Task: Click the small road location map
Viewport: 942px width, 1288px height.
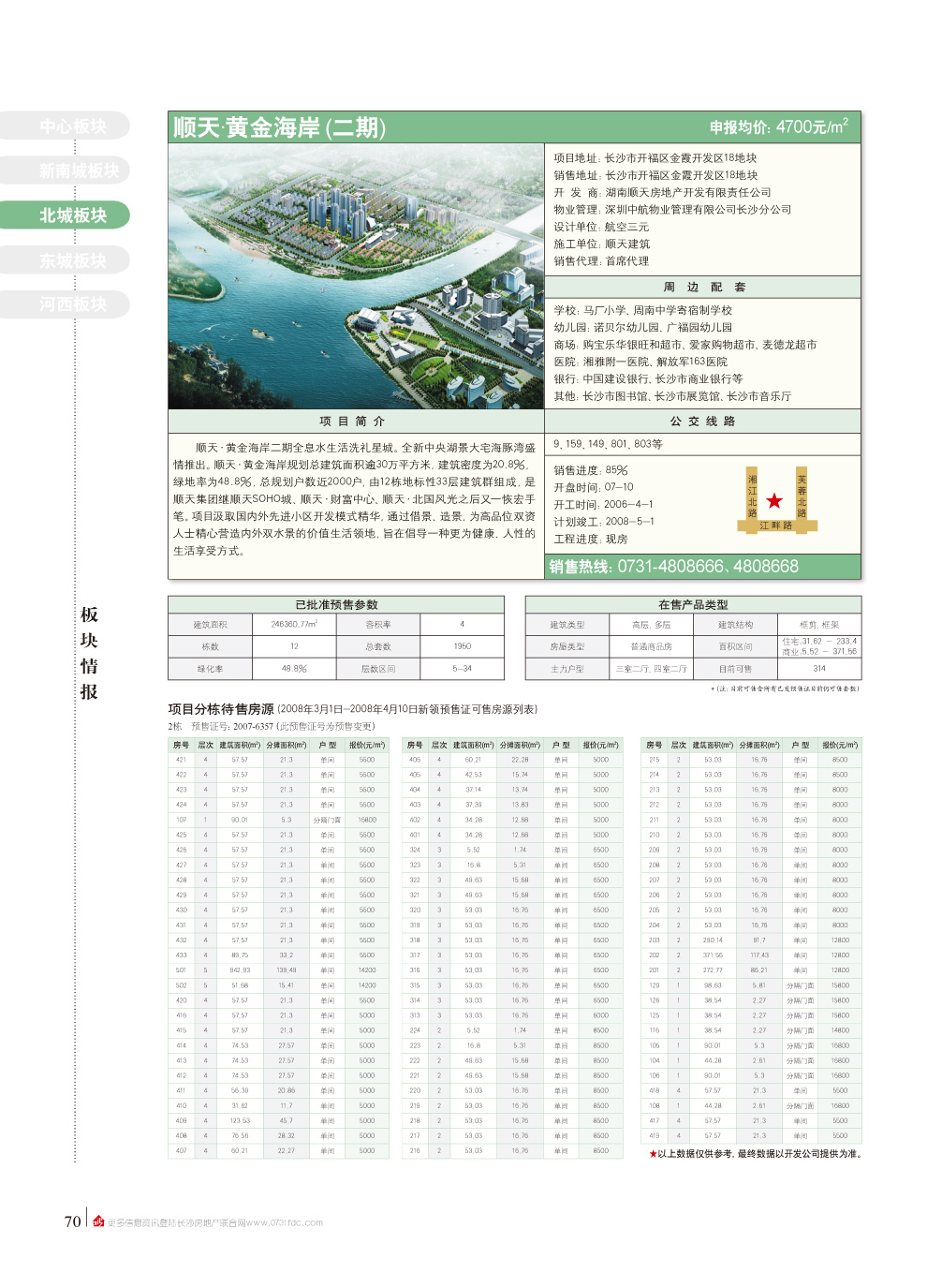Action: coord(776,499)
